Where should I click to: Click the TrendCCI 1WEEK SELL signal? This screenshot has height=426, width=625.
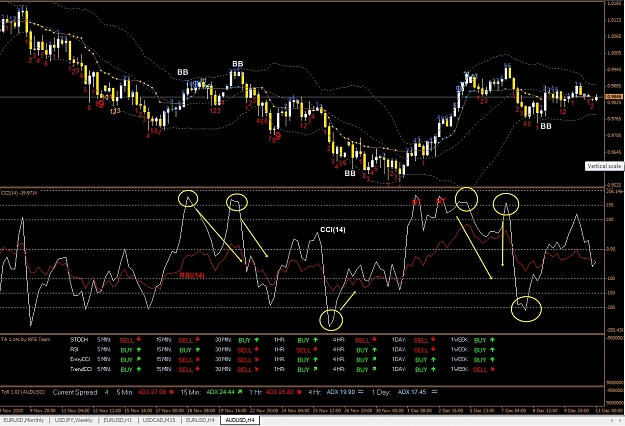point(480,369)
